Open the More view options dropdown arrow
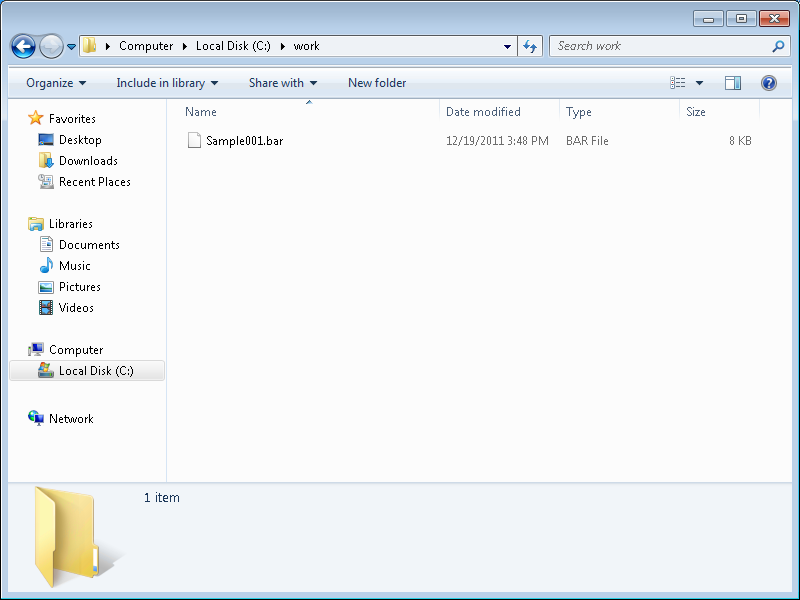Image resolution: width=800 pixels, height=600 pixels. [699, 83]
